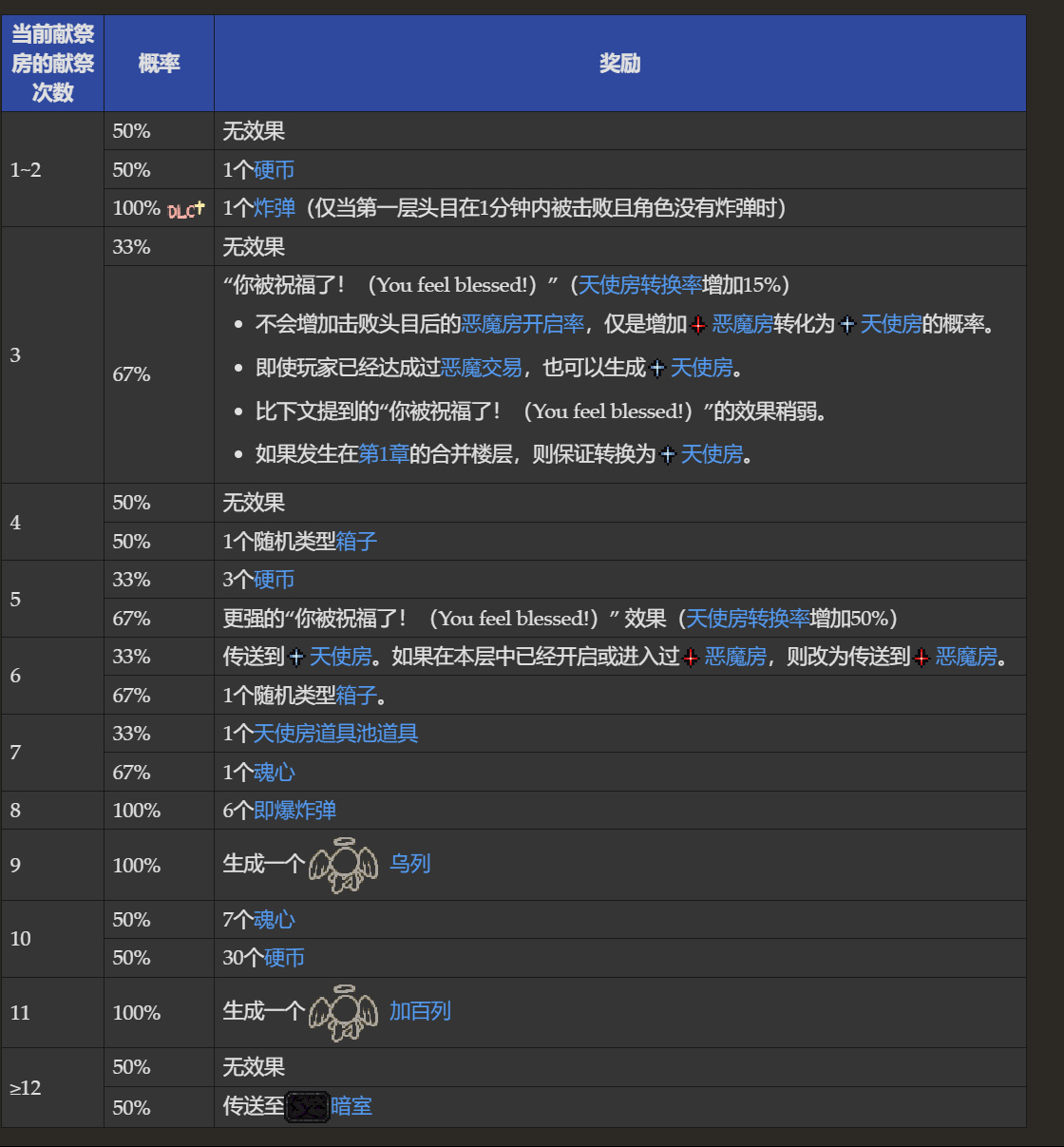The width and height of the screenshot is (1064, 1147).
Task: Click the DLC icon beside 100% in the 1~2 row
Action: [x=186, y=209]
